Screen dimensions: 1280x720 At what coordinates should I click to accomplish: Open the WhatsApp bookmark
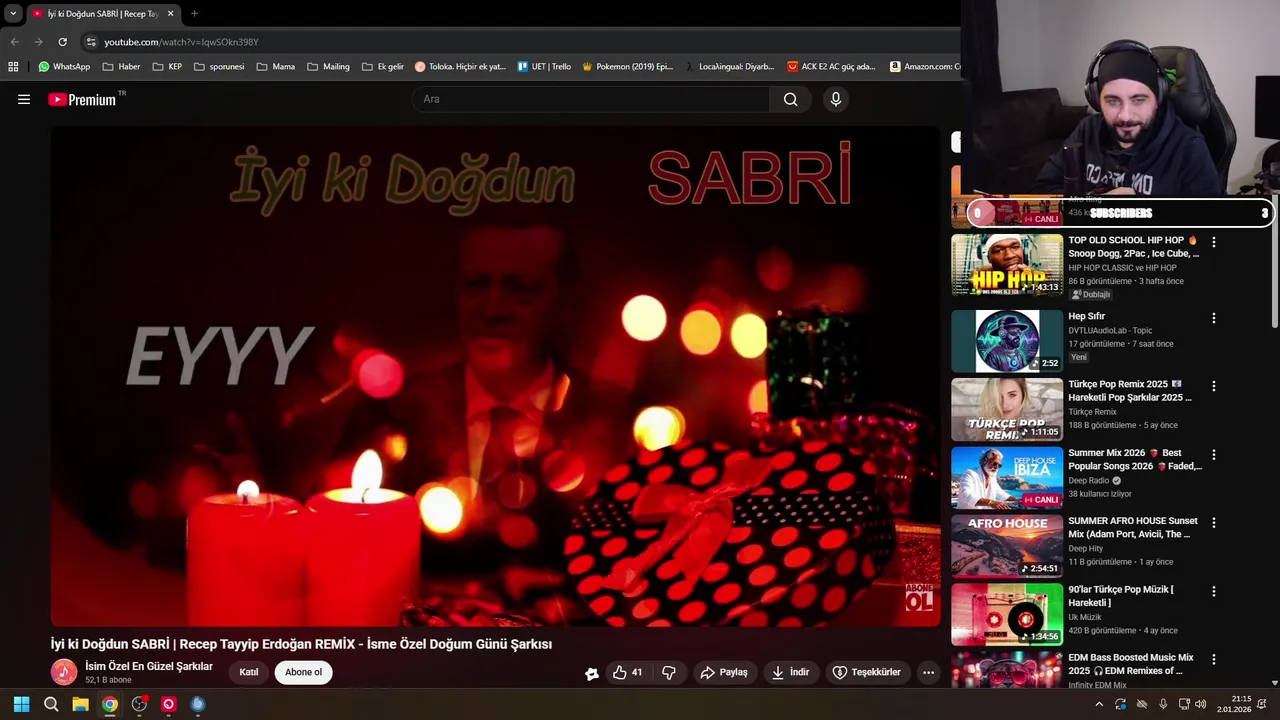point(64,67)
